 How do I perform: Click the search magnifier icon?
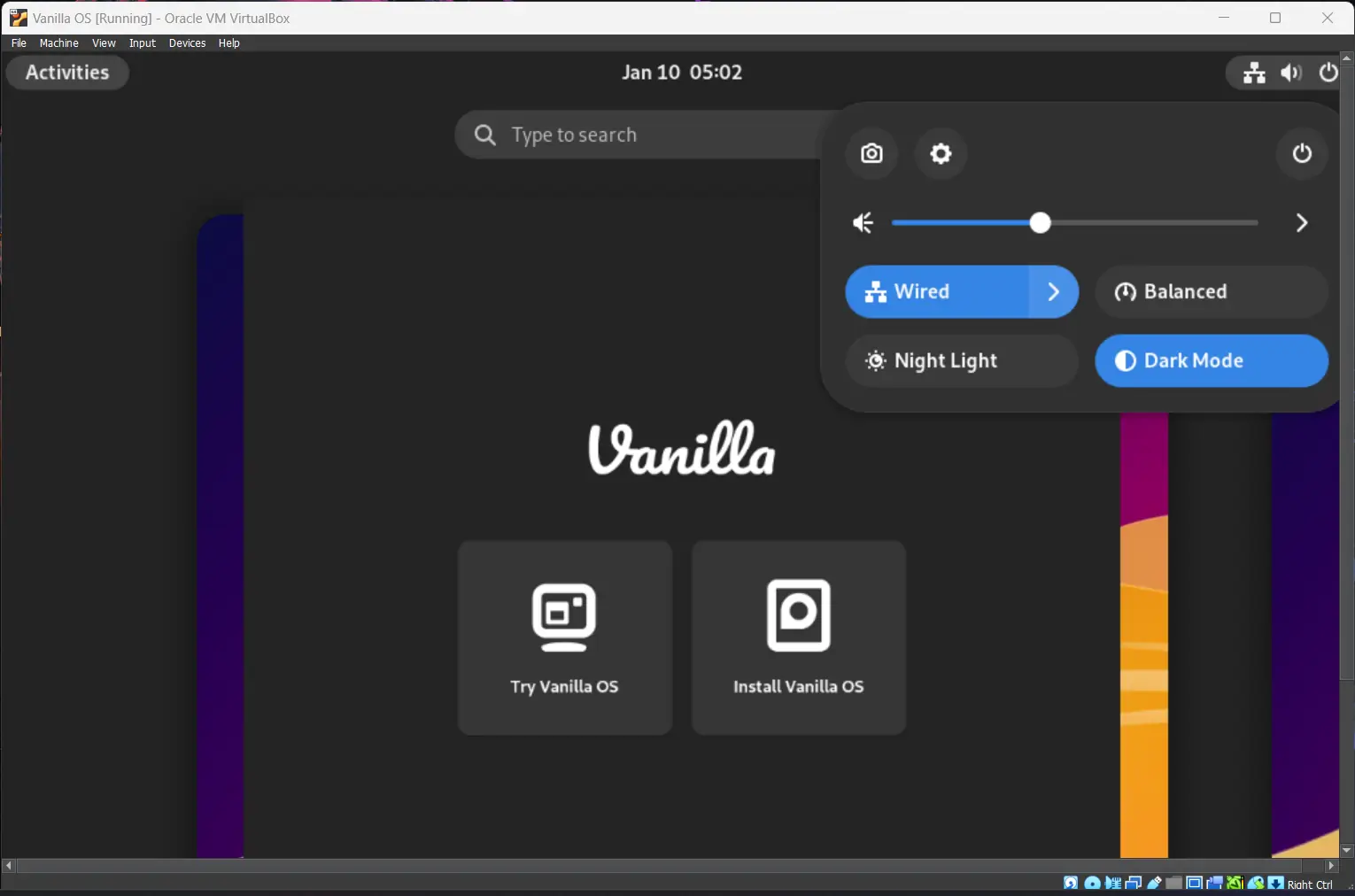point(485,135)
